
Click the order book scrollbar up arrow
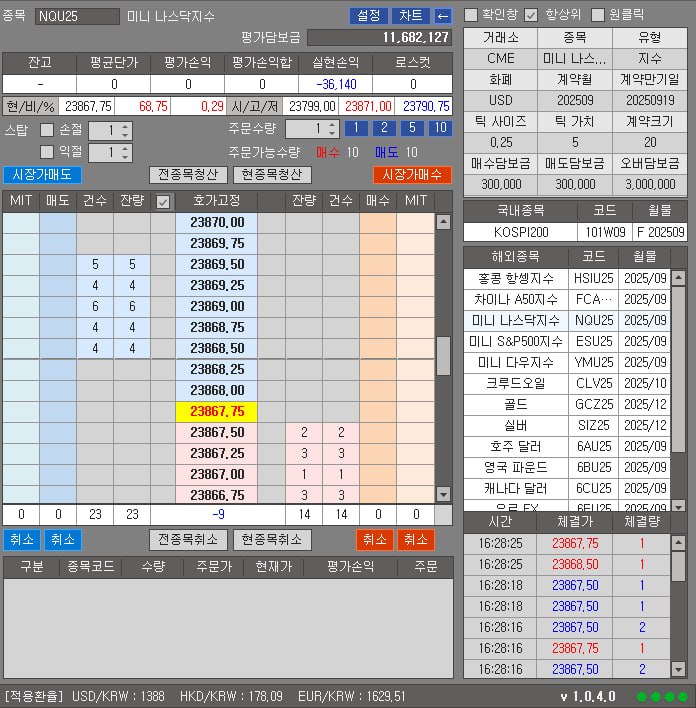tap(443, 221)
